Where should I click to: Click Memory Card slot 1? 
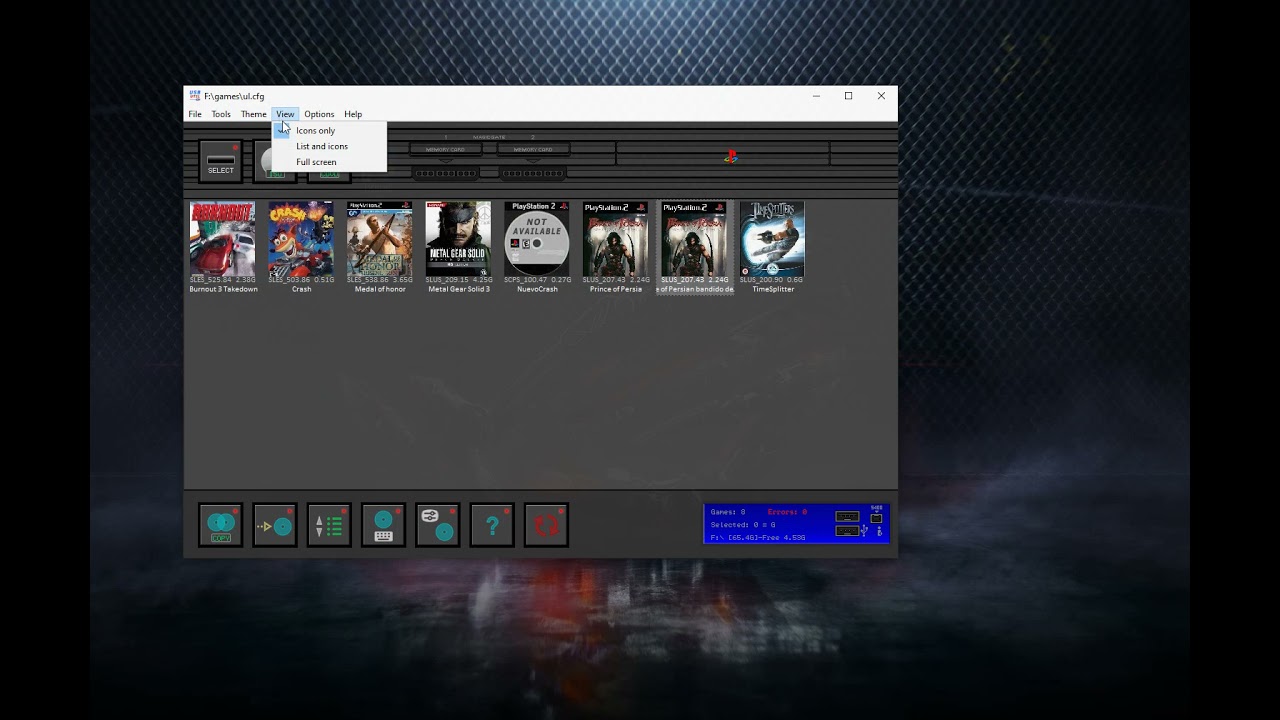tap(446, 149)
